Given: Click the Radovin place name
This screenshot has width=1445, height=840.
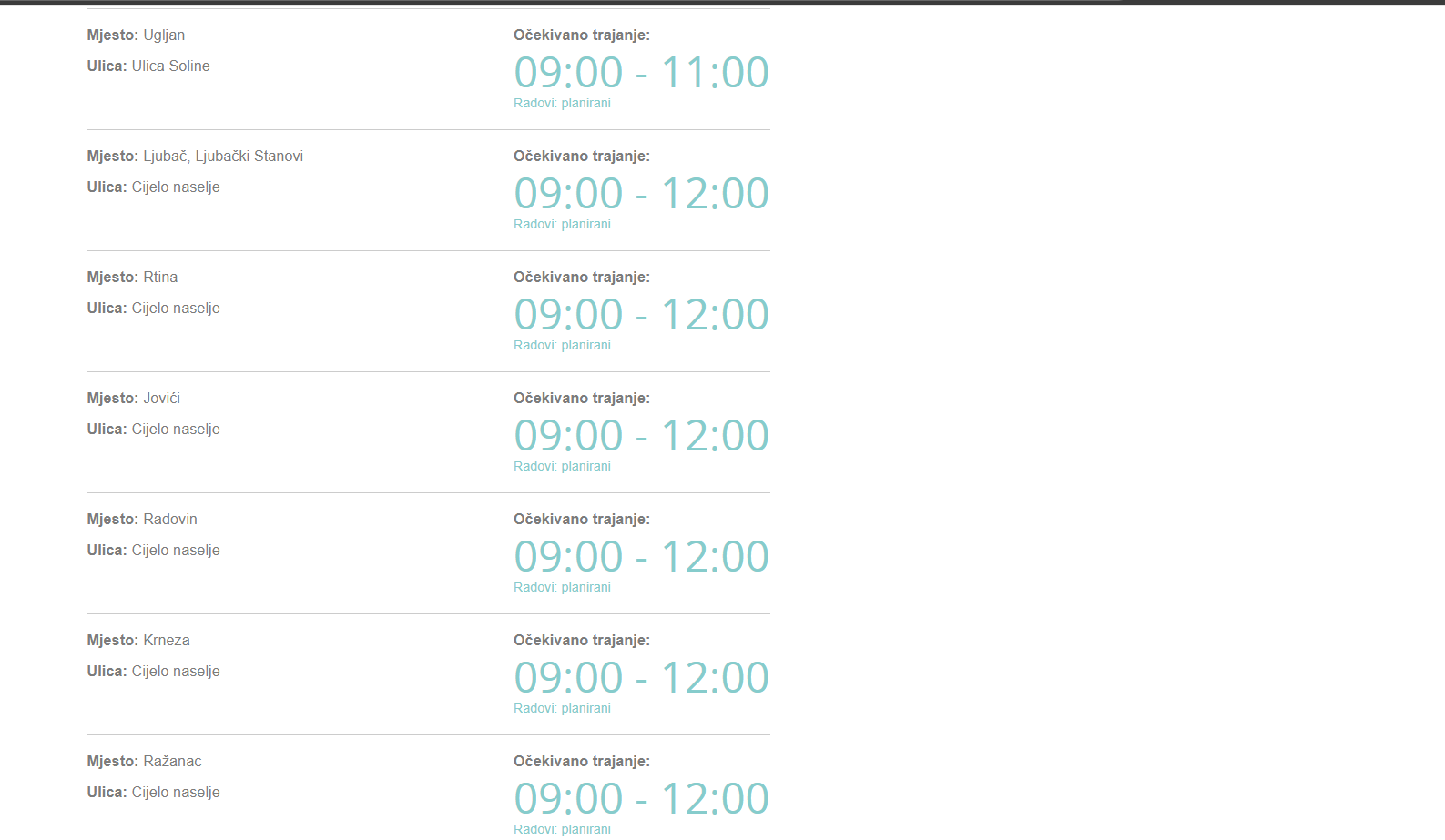Looking at the screenshot, I should [x=170, y=520].
